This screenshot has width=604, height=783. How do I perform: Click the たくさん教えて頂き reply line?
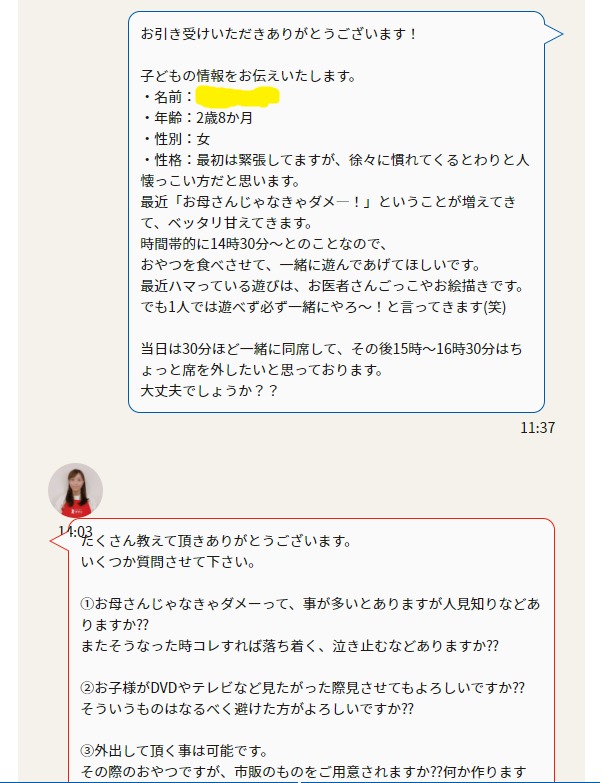pyautogui.click(x=217, y=541)
